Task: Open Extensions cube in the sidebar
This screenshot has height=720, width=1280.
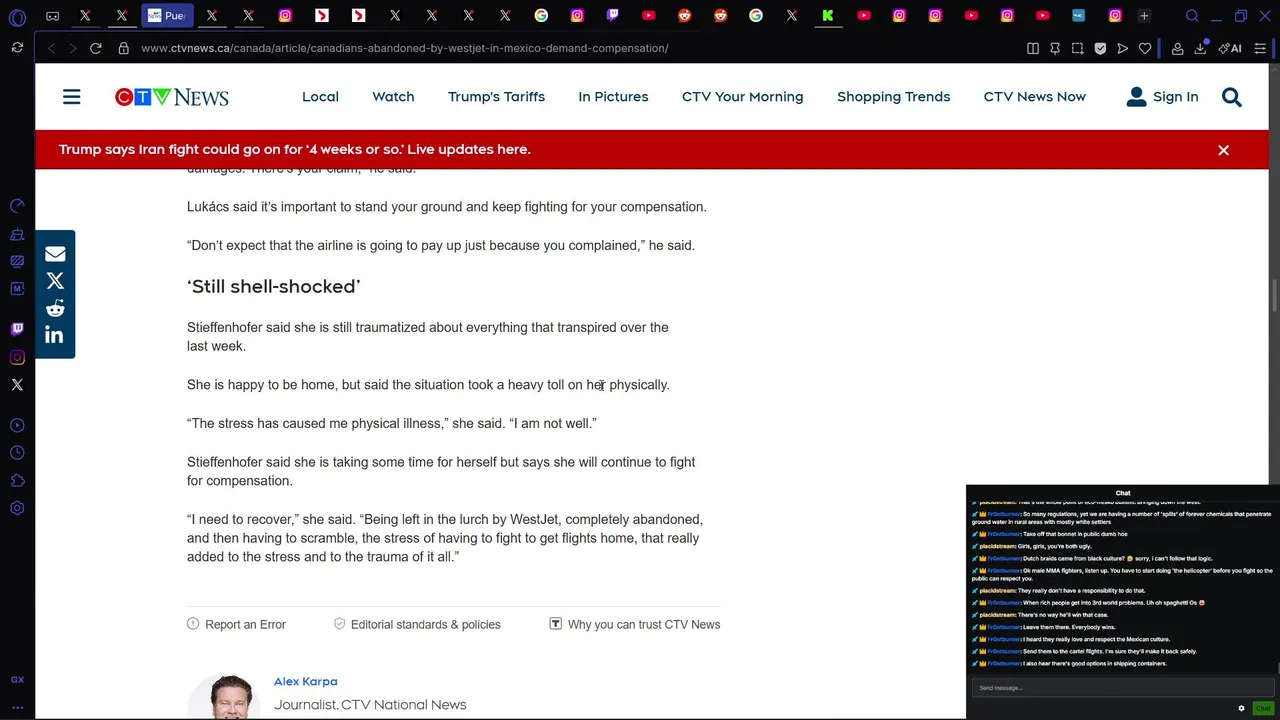Action: coord(17,481)
